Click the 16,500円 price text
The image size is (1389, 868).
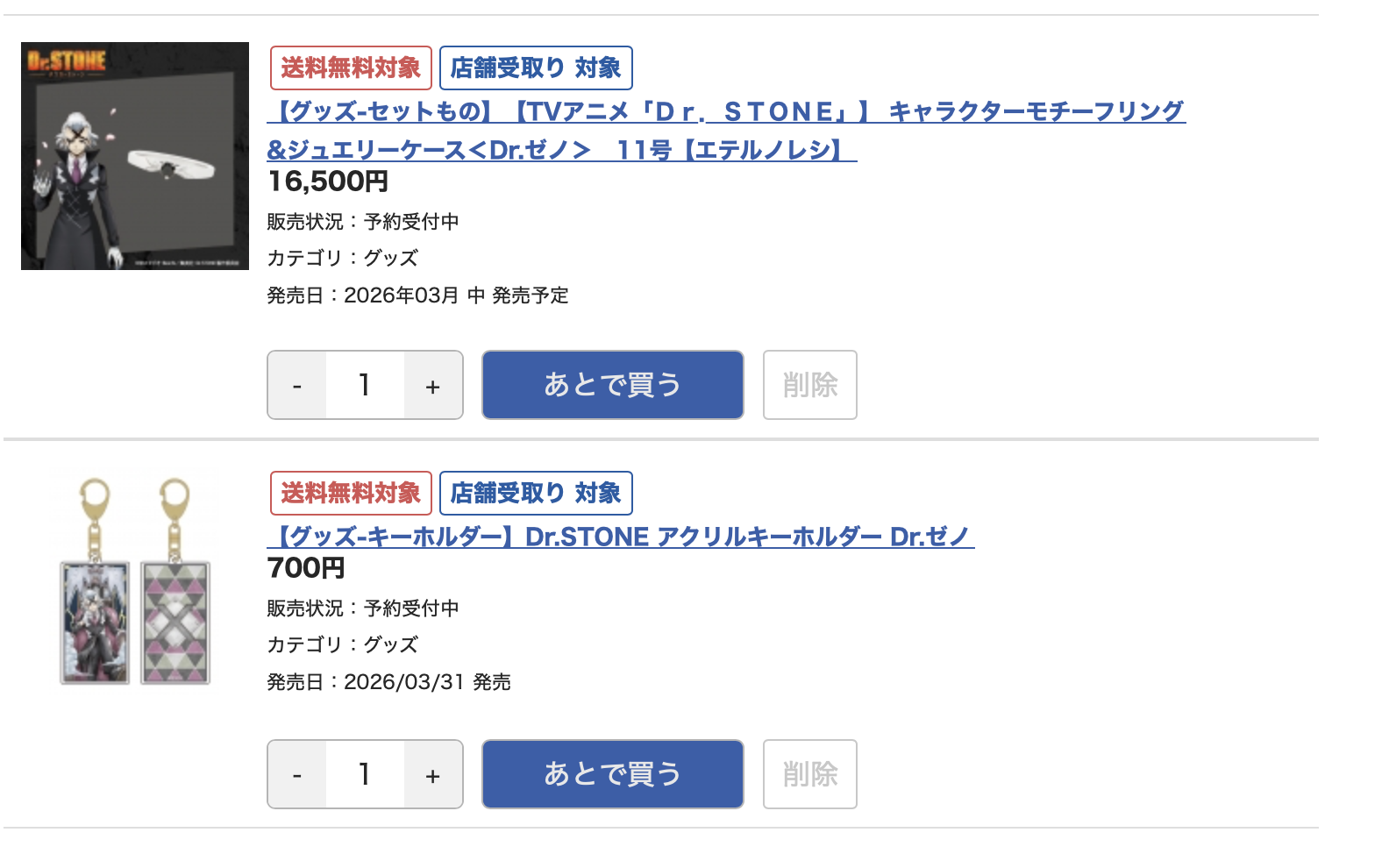click(x=328, y=181)
